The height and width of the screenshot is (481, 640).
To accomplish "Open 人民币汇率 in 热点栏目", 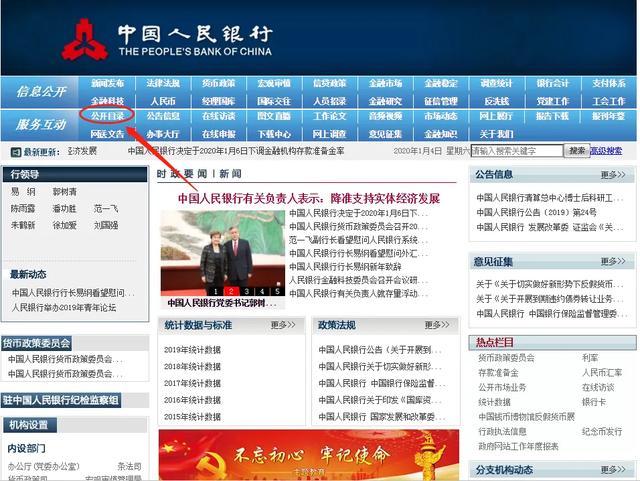I will click(602, 373).
